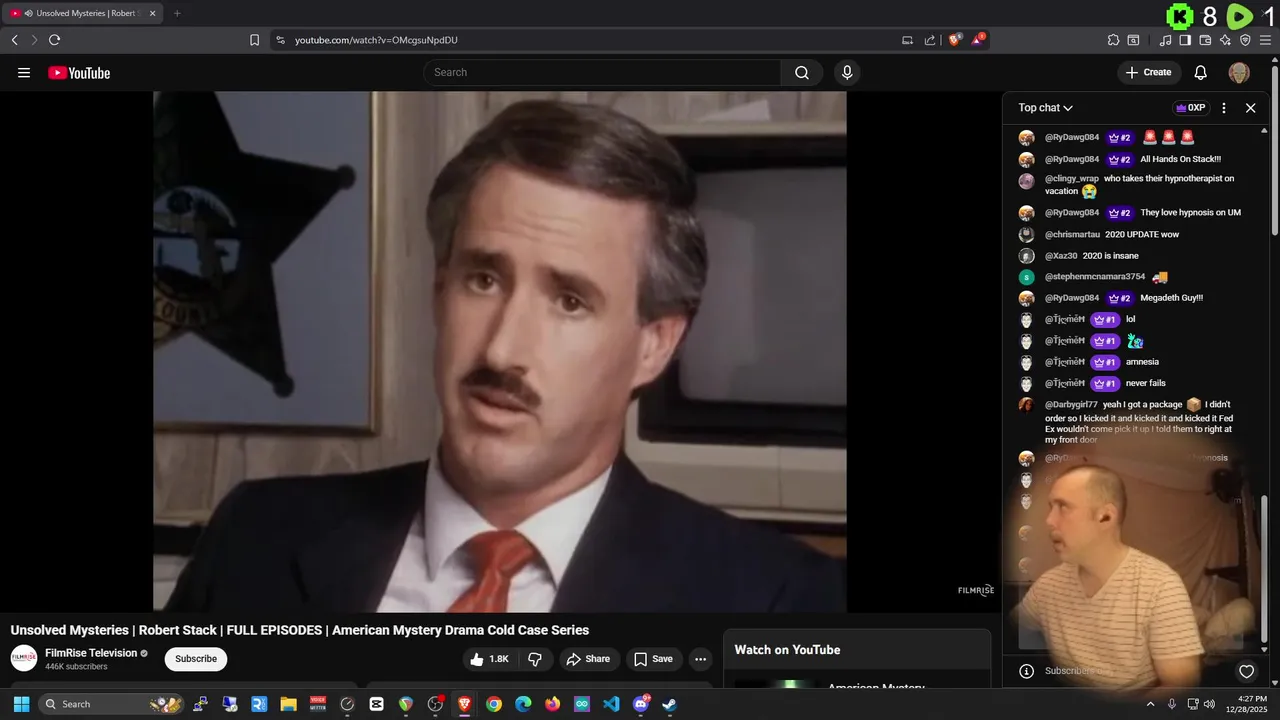The height and width of the screenshot is (720, 1280).
Task: Open browser extensions puzzle icon
Action: [x=1113, y=40]
